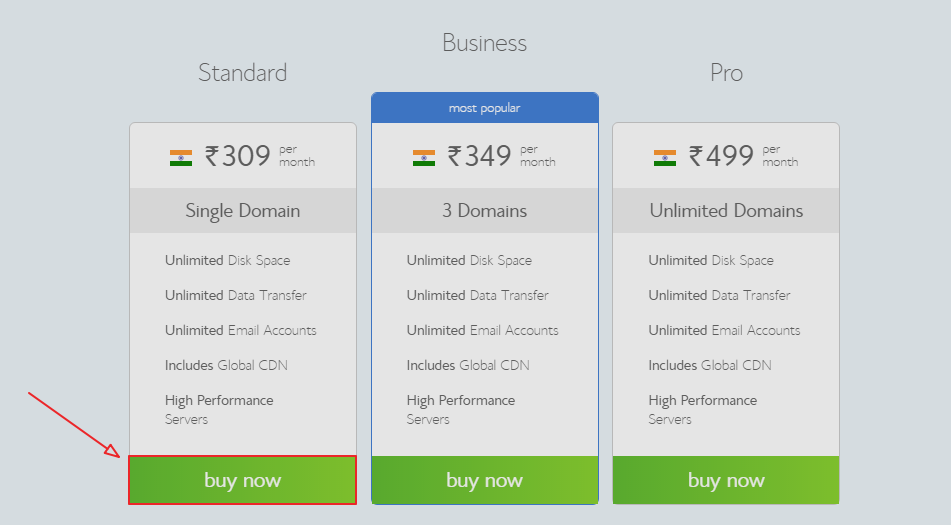Click the ₹499 per month price
951x525 pixels.
pos(743,156)
